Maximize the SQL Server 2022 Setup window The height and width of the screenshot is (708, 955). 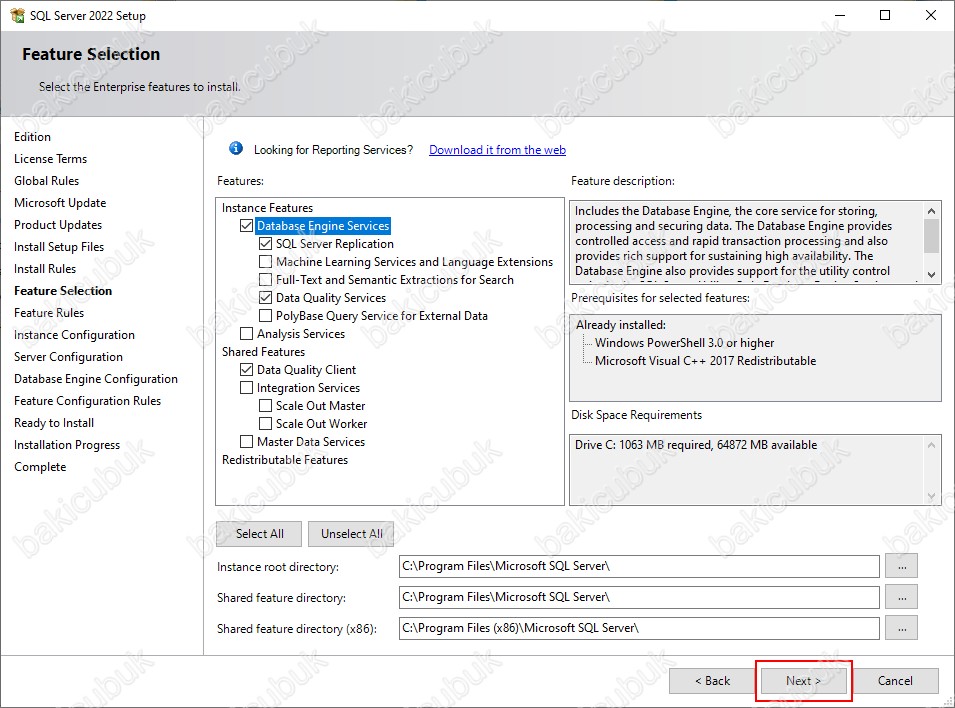point(885,15)
